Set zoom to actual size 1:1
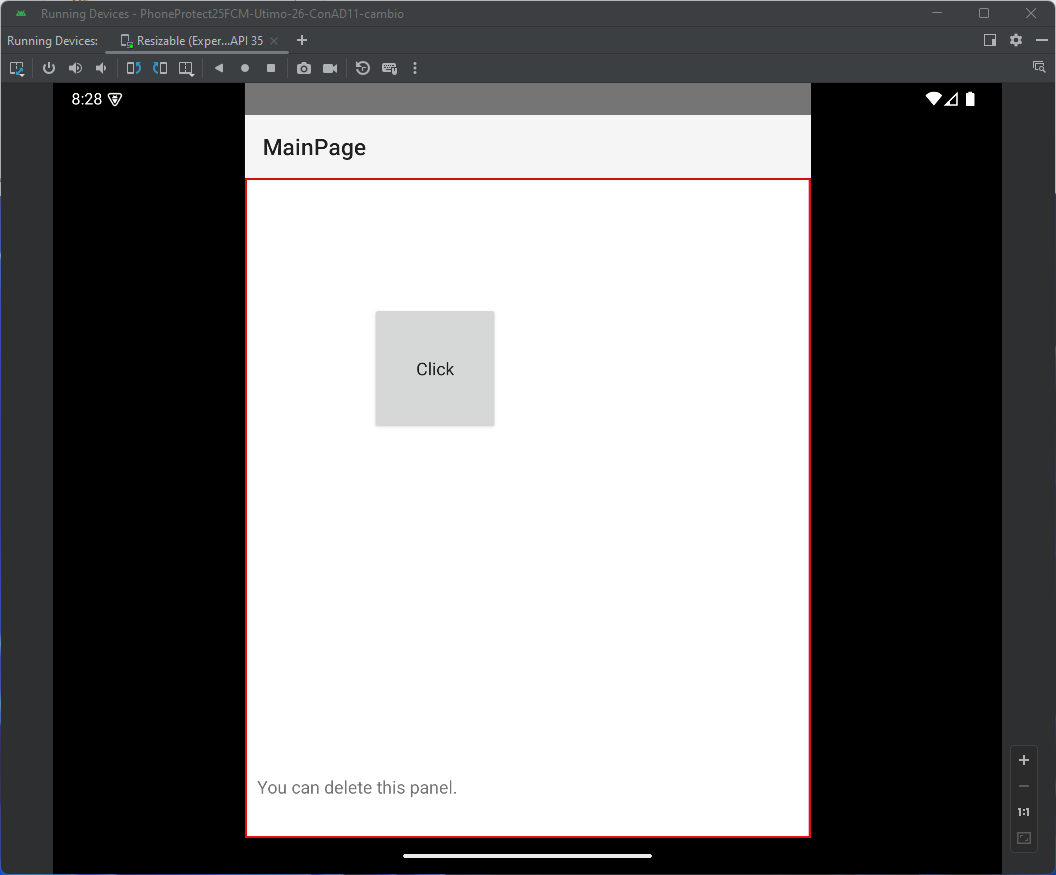Screen dimensions: 1056x875 tap(1024, 812)
